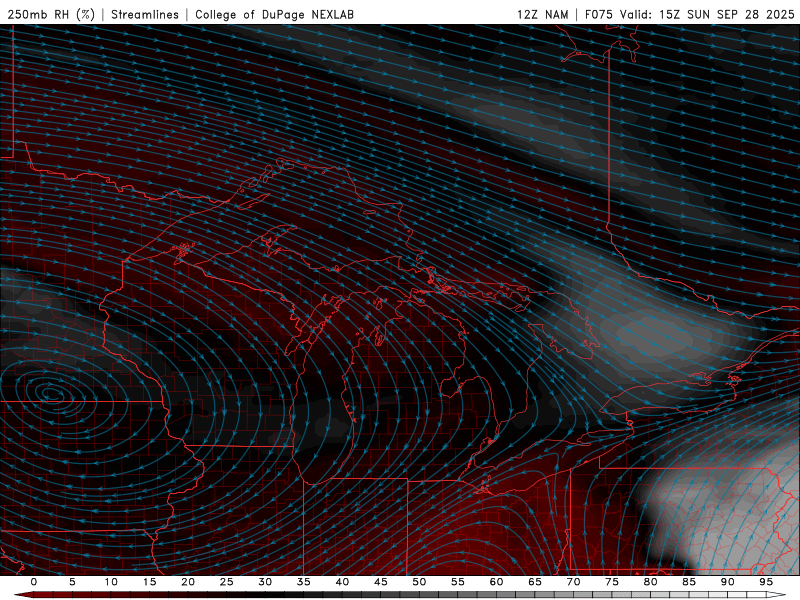Image resolution: width=800 pixels, height=600 pixels.
Task: Select the 95 tick label on the RH scale
Action: 766,582
